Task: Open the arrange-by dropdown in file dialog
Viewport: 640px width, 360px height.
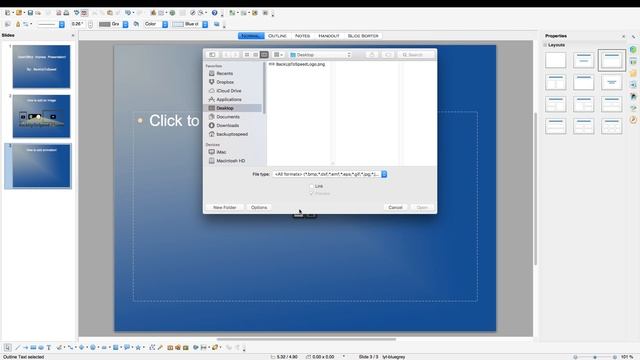Action: pyautogui.click(x=278, y=55)
